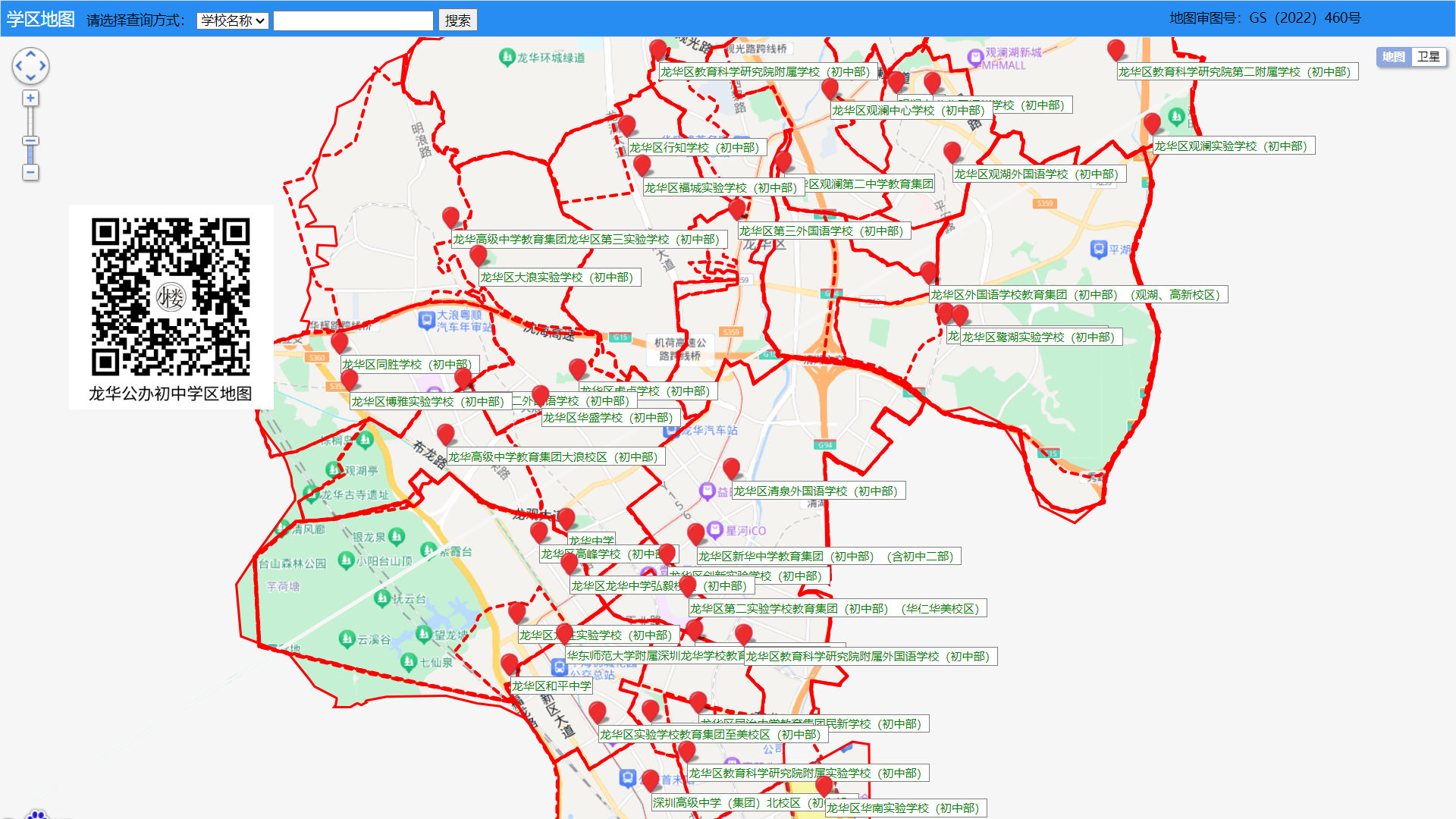Click marker for 龙华区观湖外国语学校

(952, 152)
